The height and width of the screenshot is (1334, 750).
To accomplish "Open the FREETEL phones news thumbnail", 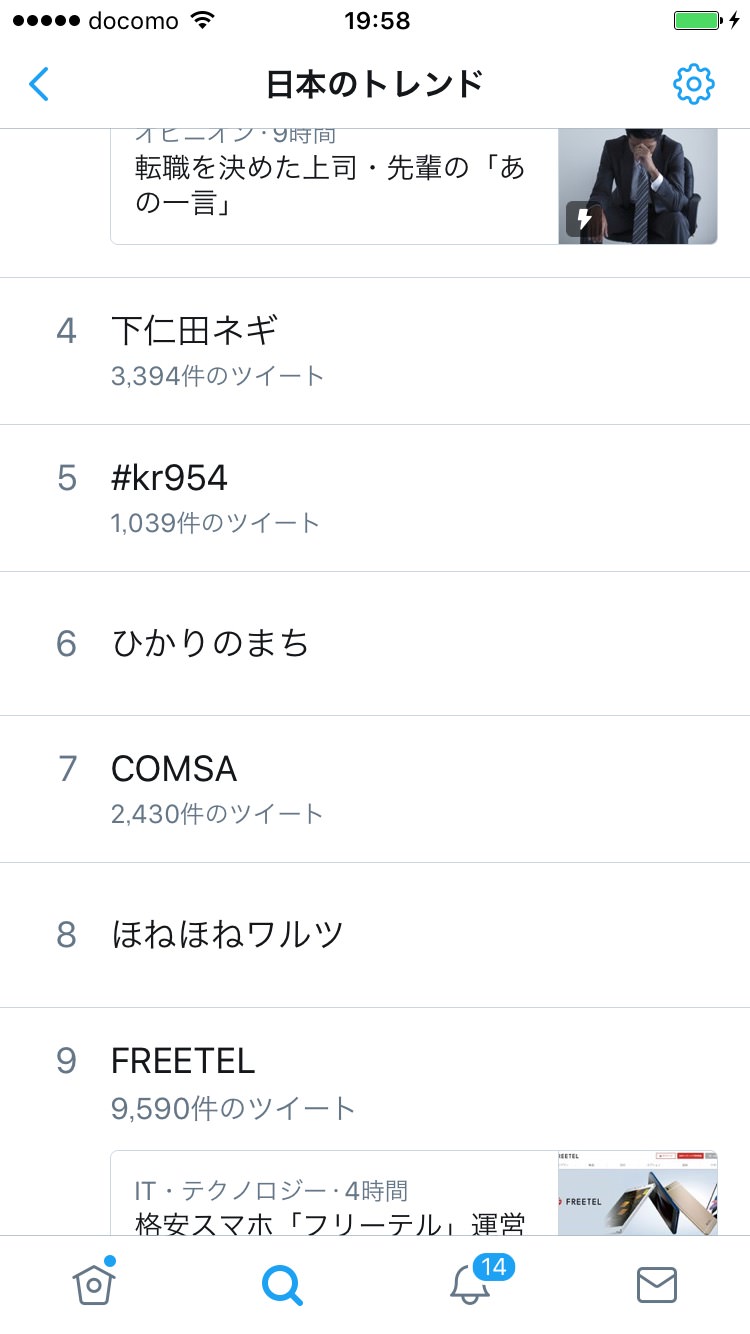I will 637,1194.
